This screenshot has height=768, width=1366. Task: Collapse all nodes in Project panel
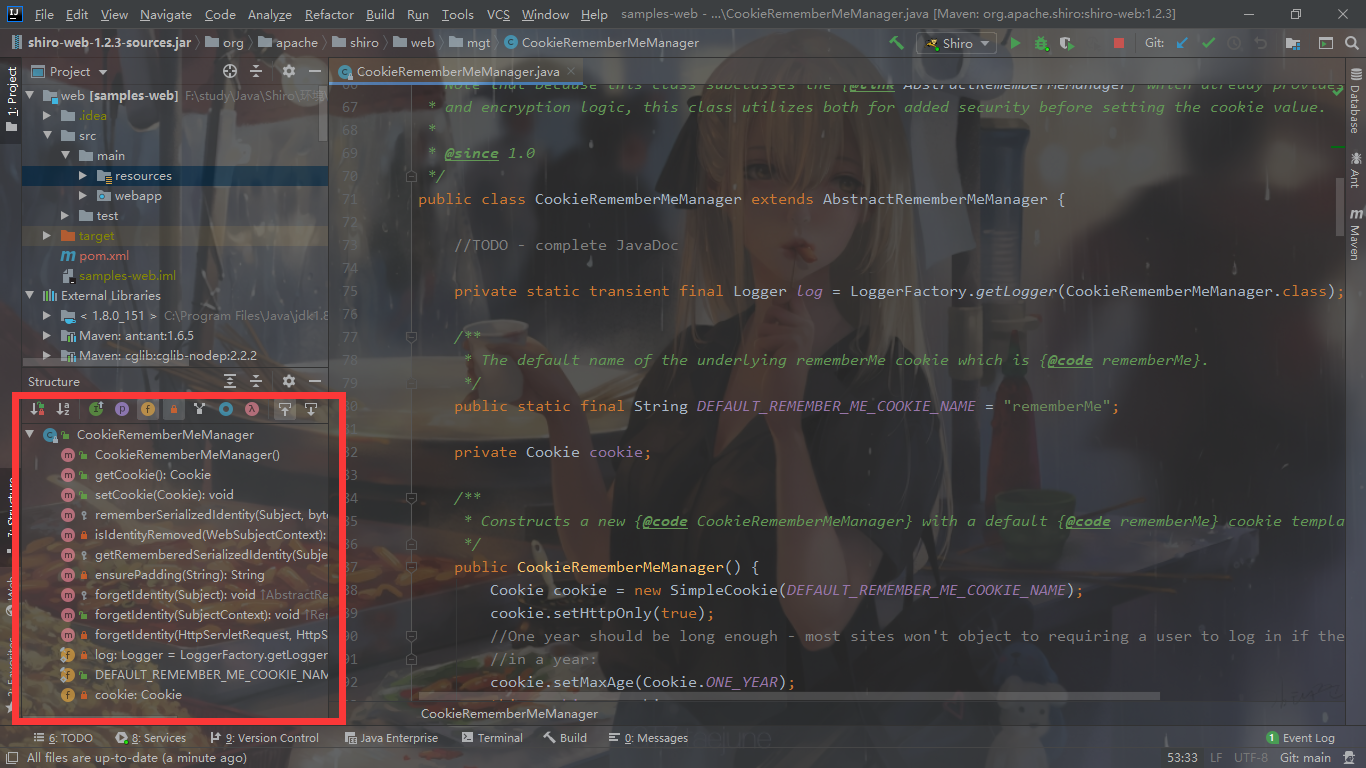coord(256,71)
